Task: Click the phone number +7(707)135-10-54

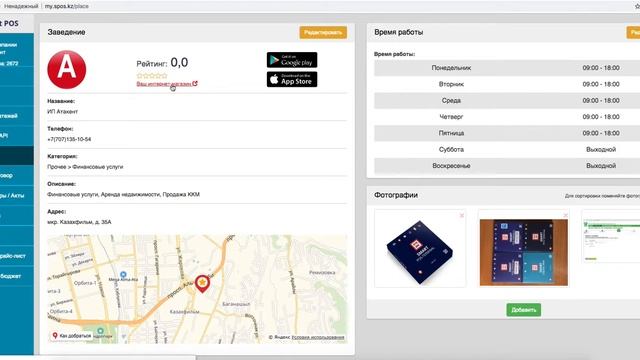Action: click(69, 139)
